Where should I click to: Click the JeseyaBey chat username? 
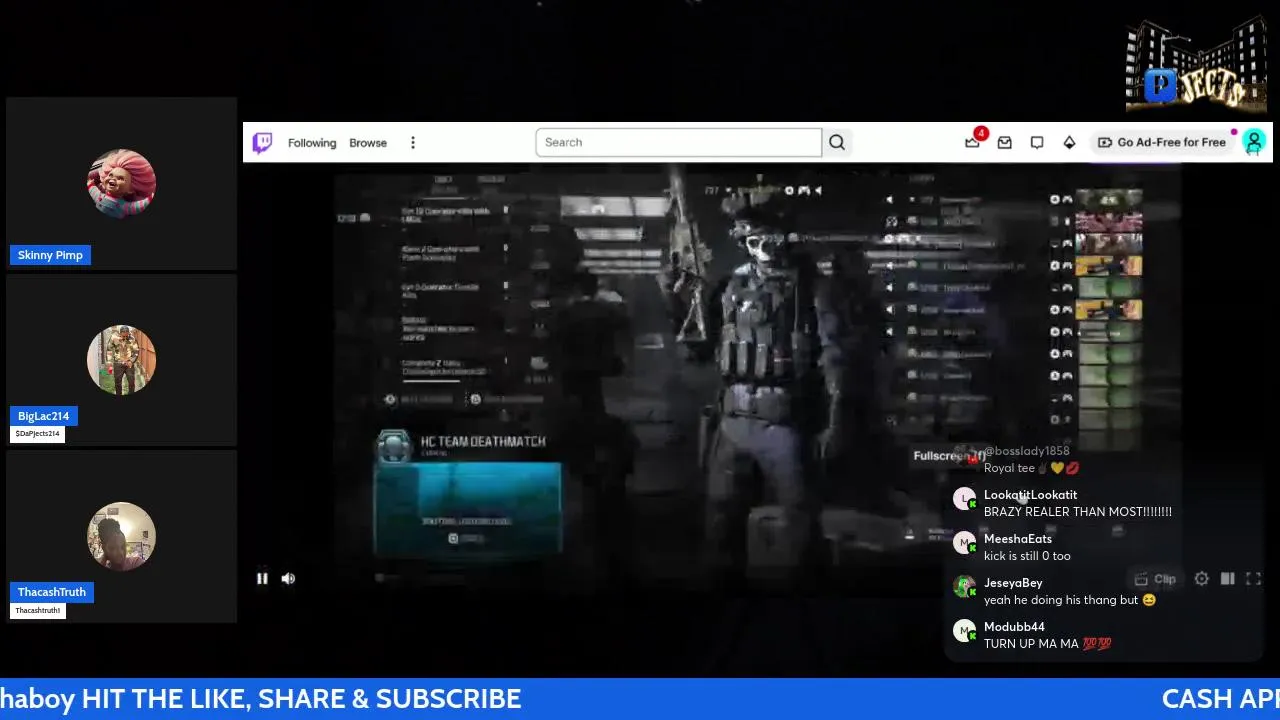click(1013, 583)
